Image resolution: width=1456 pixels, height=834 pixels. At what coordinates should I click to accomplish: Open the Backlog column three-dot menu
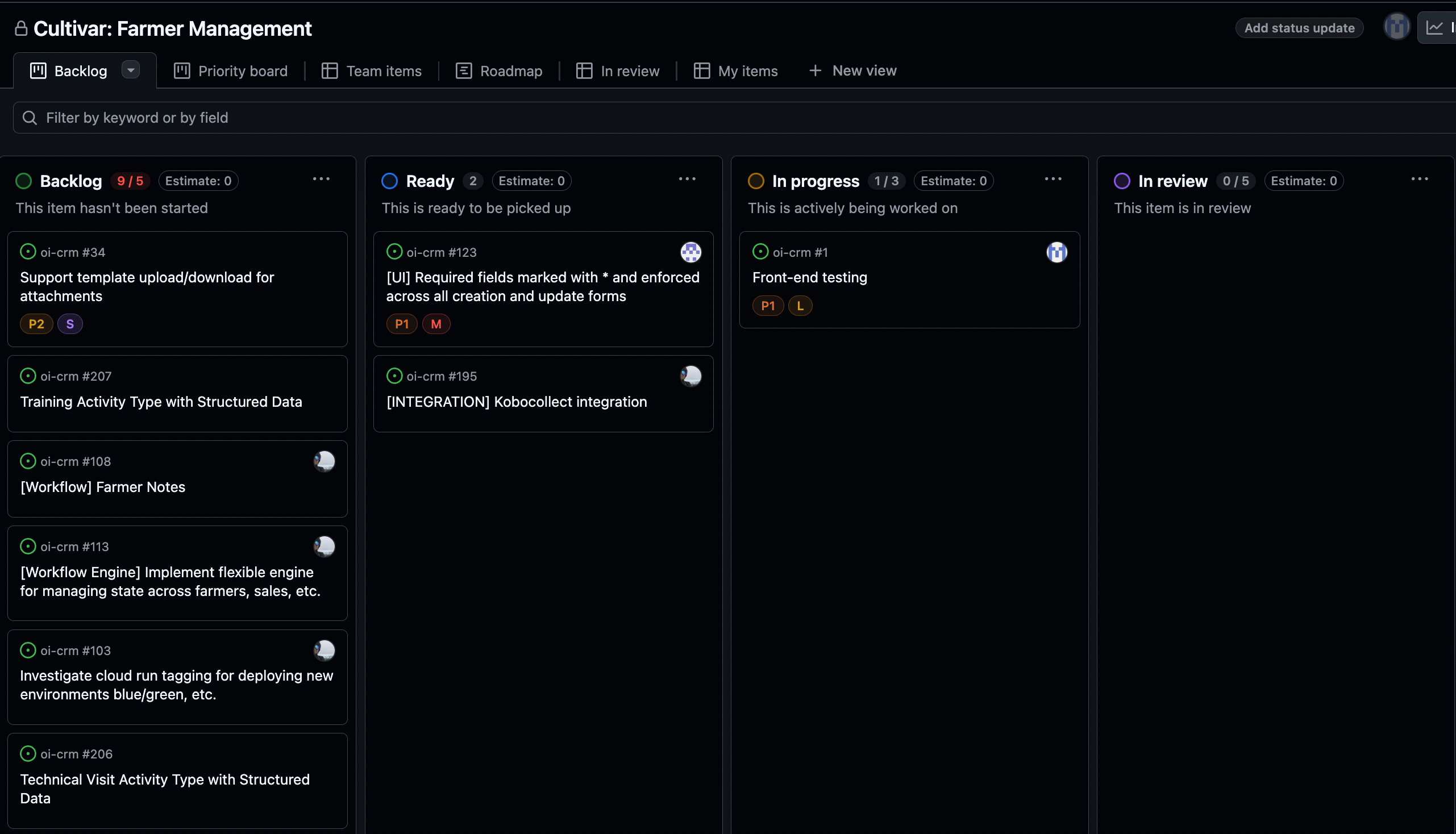click(321, 180)
